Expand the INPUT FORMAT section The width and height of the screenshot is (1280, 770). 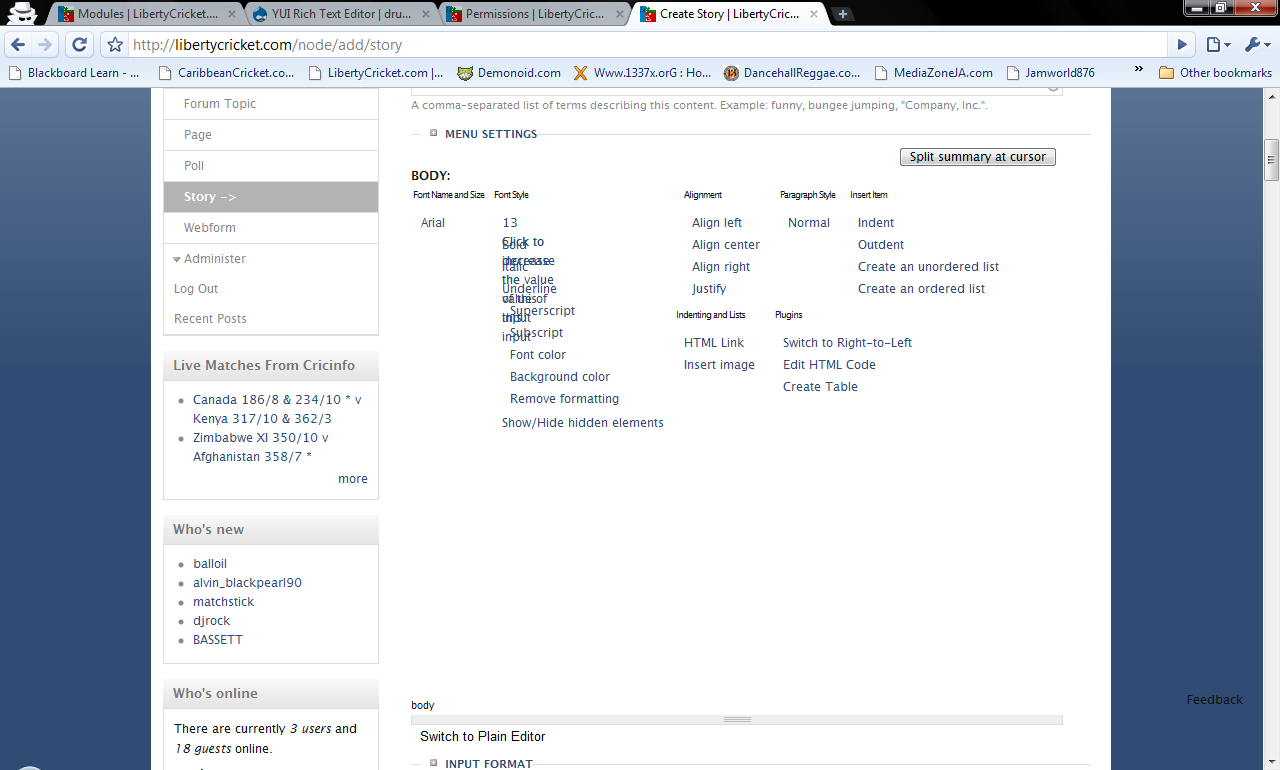[434, 762]
